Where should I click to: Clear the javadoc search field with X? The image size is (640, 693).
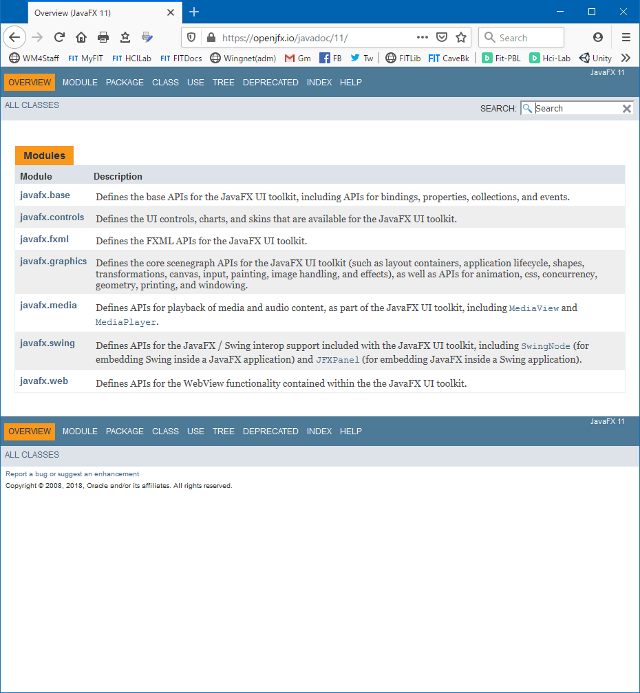pos(627,108)
